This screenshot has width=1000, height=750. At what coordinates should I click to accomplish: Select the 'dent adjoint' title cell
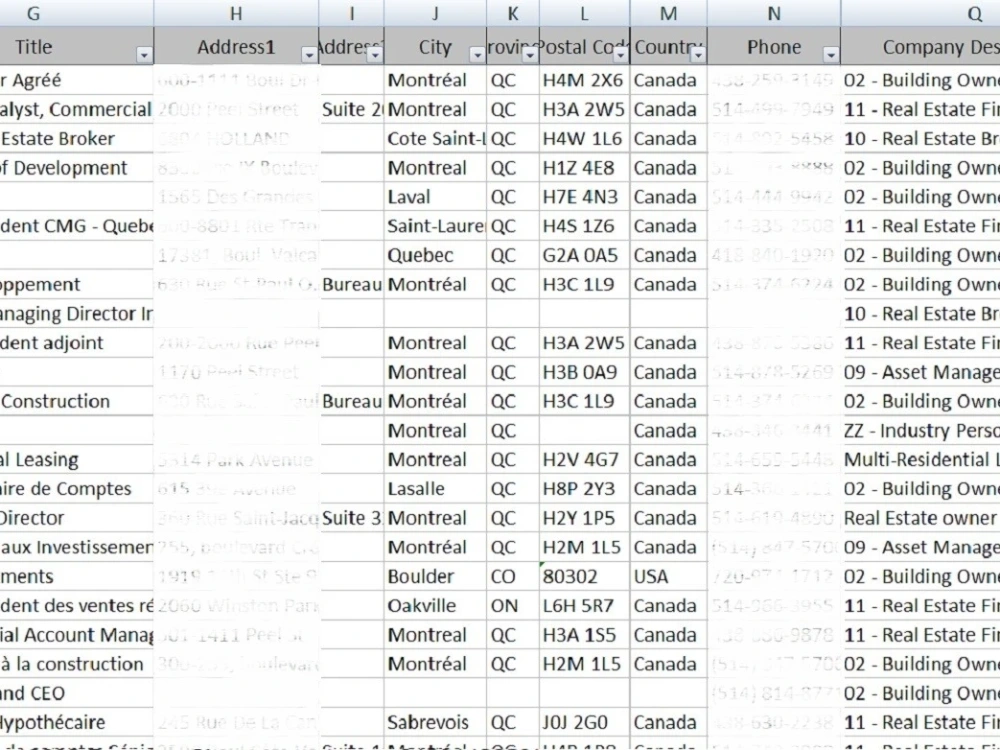[x=77, y=343]
